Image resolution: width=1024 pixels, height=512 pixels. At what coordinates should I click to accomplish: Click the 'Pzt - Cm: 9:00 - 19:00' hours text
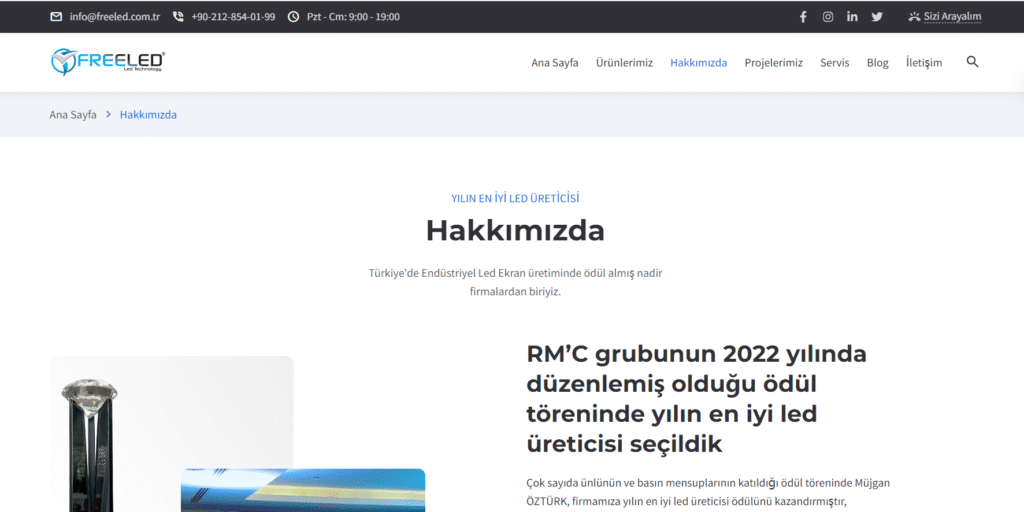coord(353,17)
